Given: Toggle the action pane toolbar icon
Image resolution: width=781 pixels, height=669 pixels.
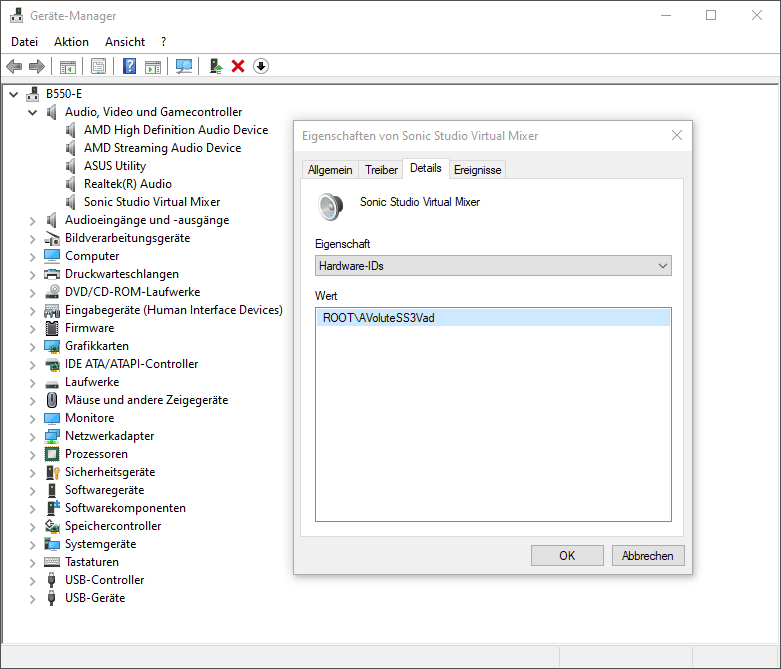Looking at the screenshot, I should (x=153, y=66).
